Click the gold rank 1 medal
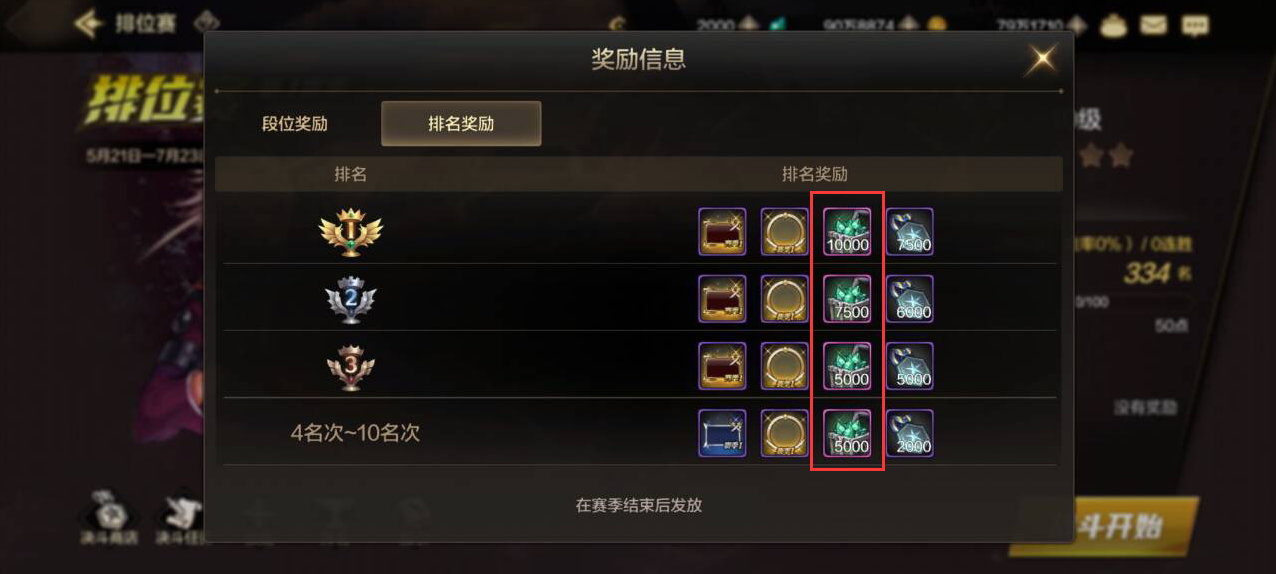The image size is (1276, 574). pyautogui.click(x=351, y=231)
